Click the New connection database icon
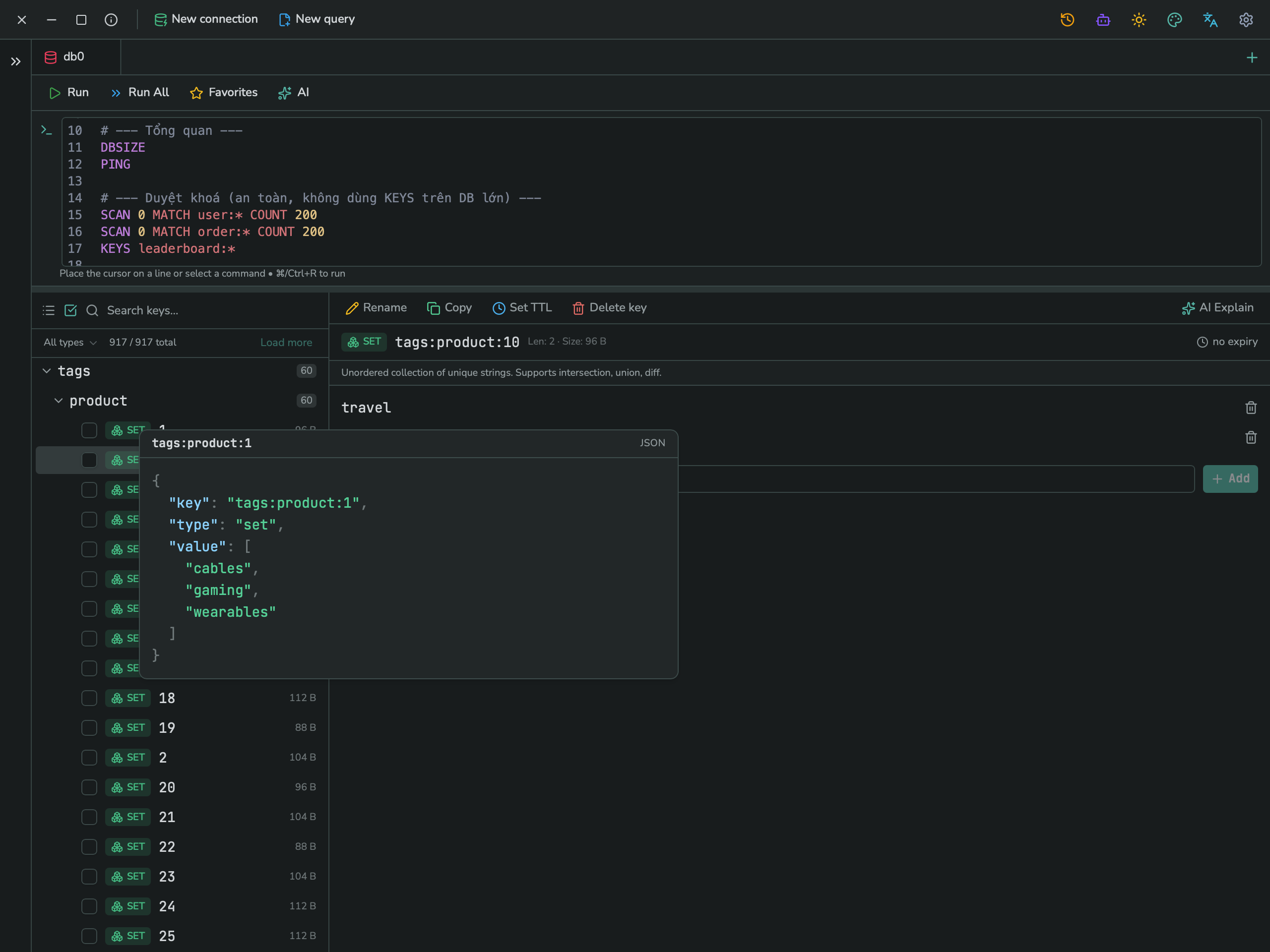The width and height of the screenshot is (1270, 952). (x=161, y=19)
